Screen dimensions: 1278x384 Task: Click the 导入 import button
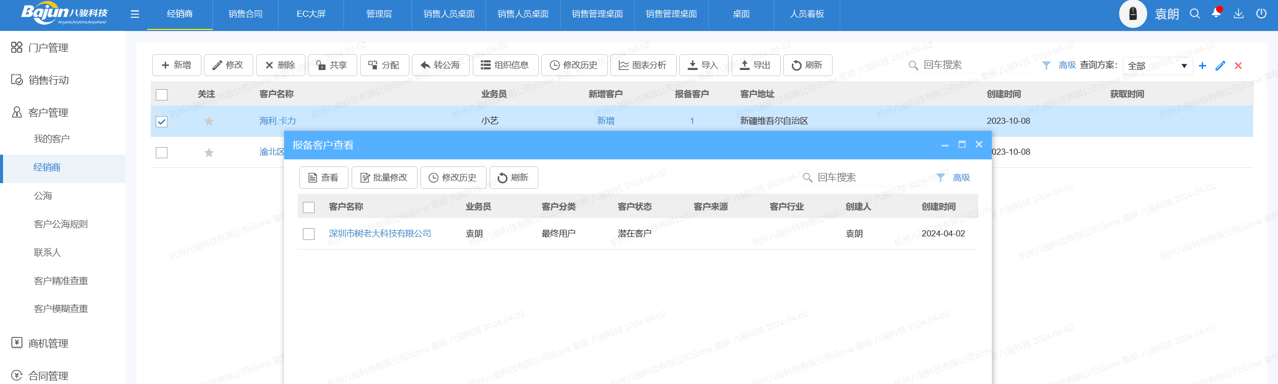point(704,65)
